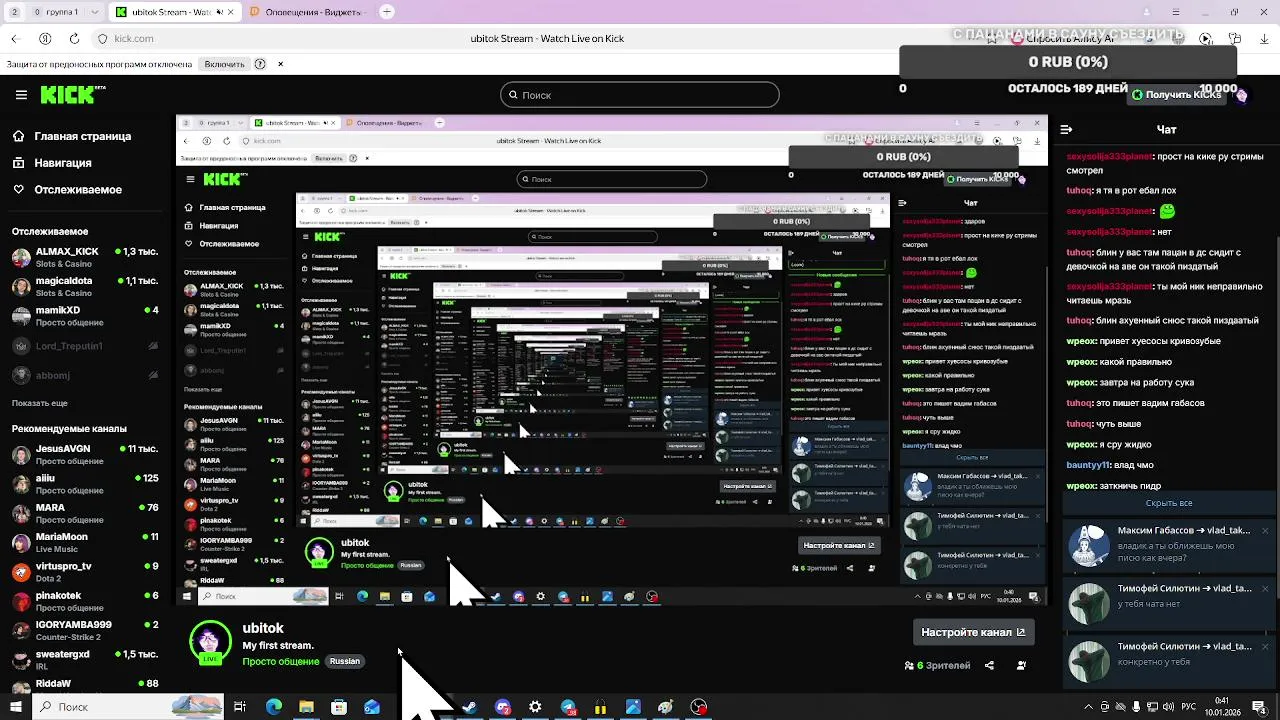
Task: Select the ubitok Stream browser tab
Action: pos(174,12)
